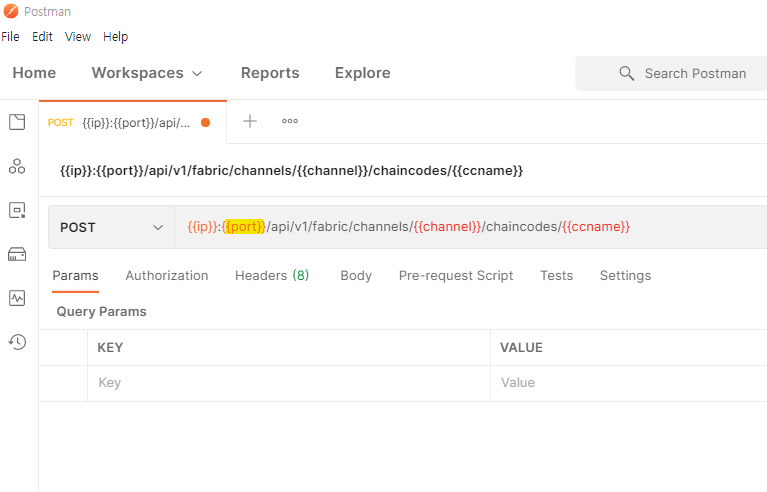Switch to the Headers (8) tab
Screen dimensions: 767x492
(272, 276)
